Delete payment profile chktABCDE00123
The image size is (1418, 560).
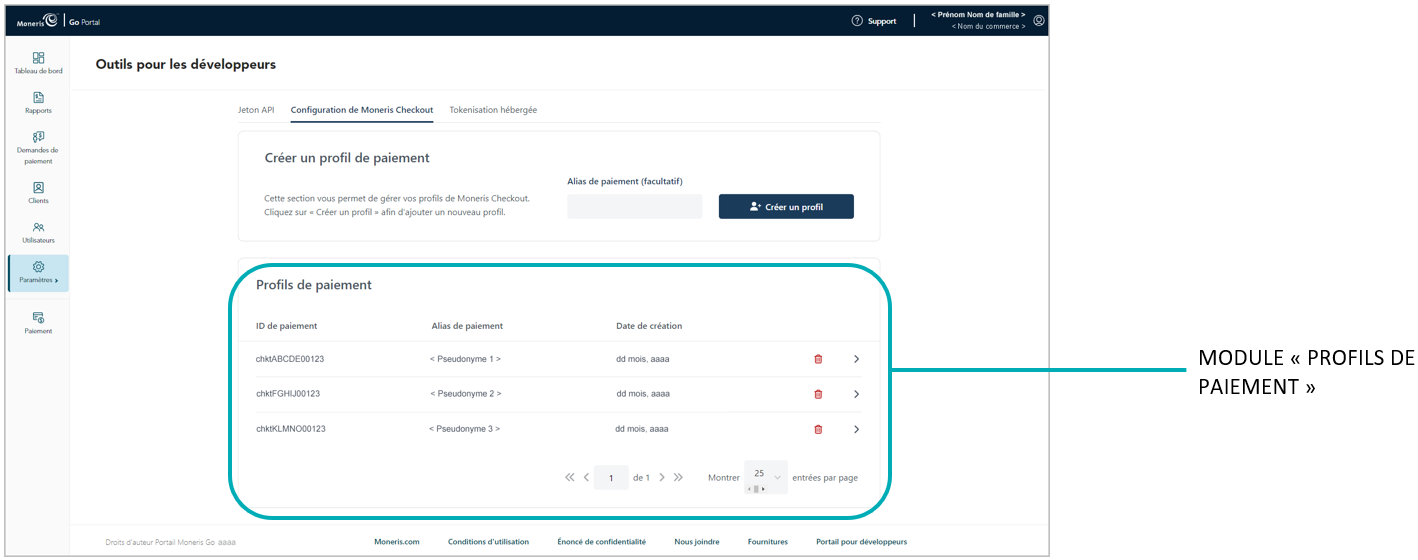point(818,358)
